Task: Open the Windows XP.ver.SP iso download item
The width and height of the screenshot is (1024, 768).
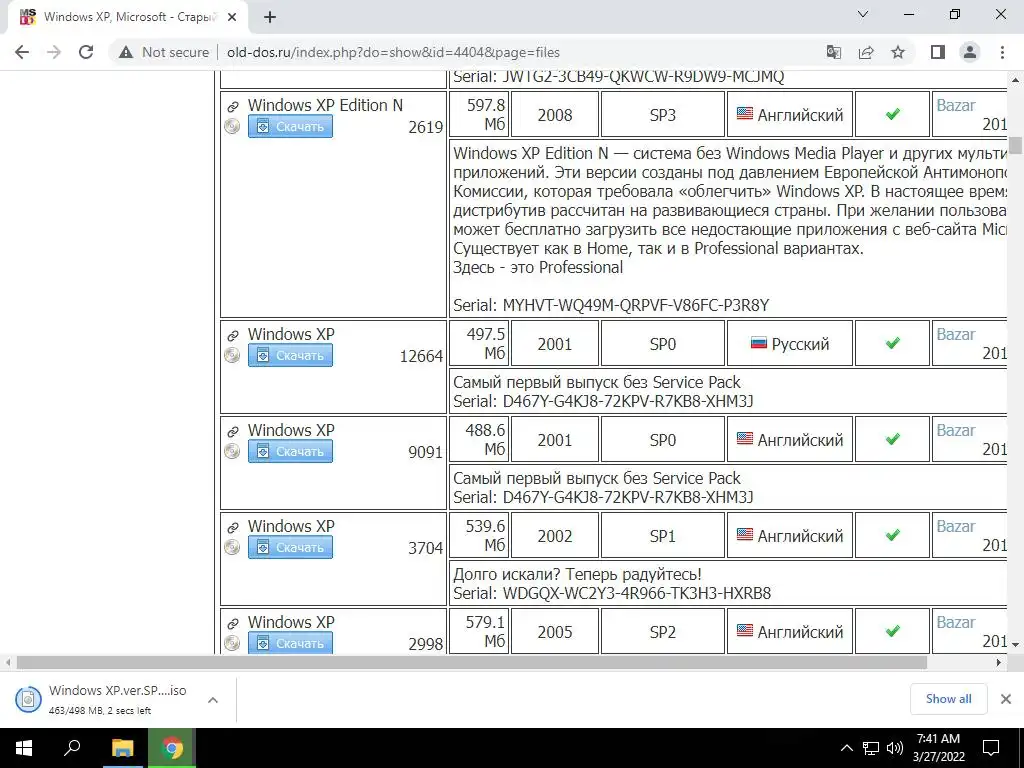Action: (x=108, y=699)
